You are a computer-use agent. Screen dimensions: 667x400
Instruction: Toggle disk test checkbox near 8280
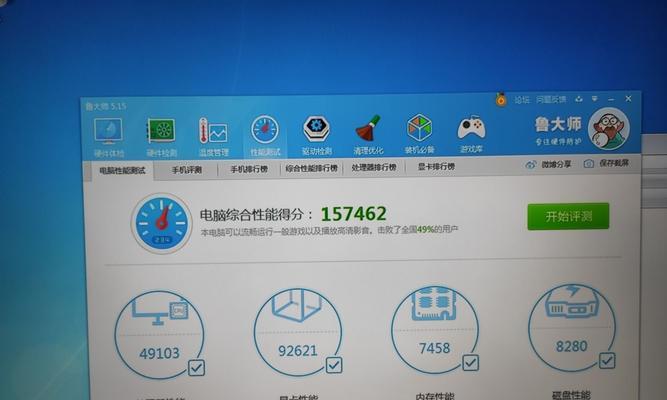tap(607, 360)
